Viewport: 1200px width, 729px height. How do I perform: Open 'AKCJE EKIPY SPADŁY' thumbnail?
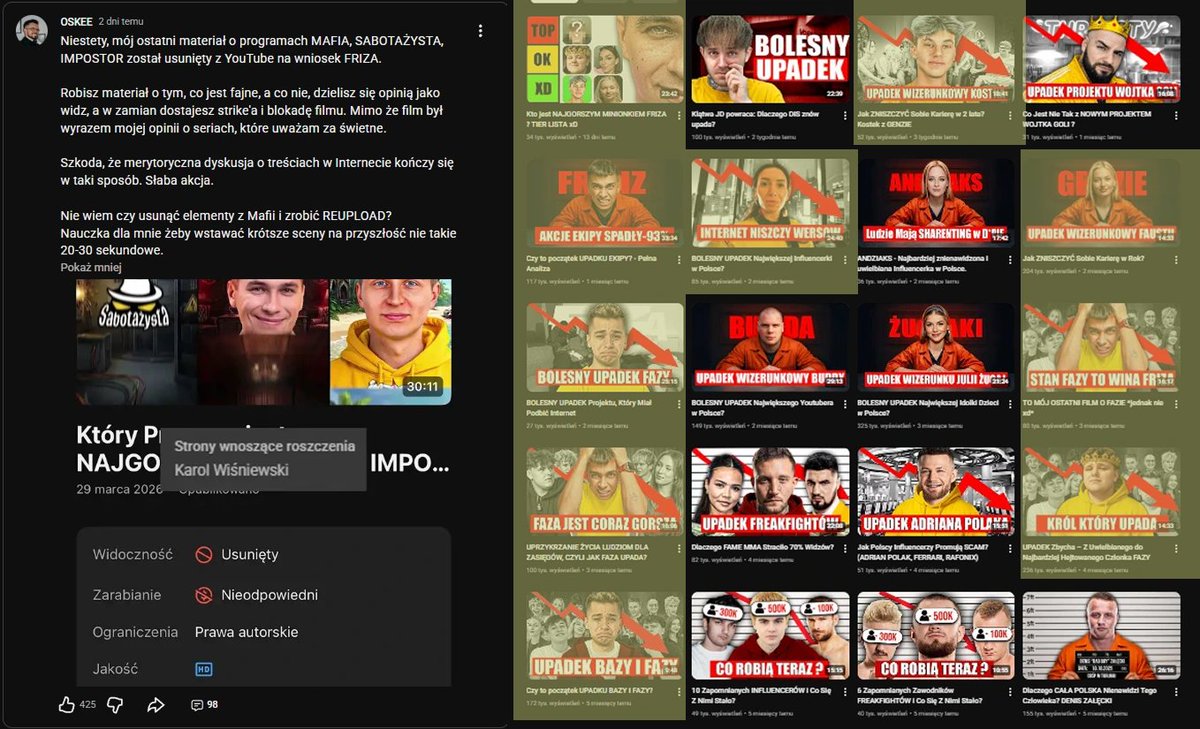click(605, 203)
